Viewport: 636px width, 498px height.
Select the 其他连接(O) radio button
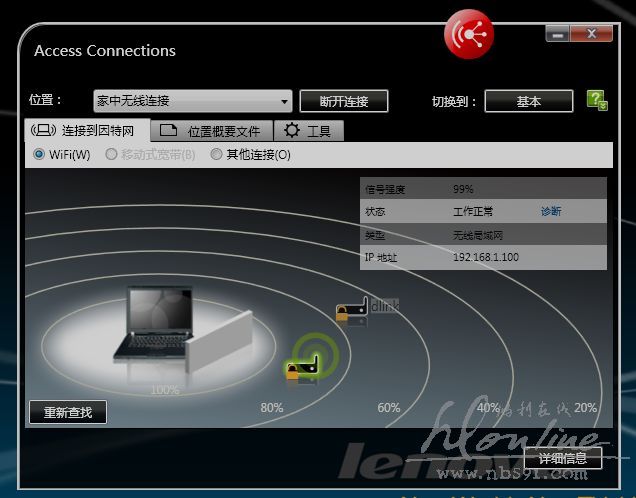coord(216,154)
